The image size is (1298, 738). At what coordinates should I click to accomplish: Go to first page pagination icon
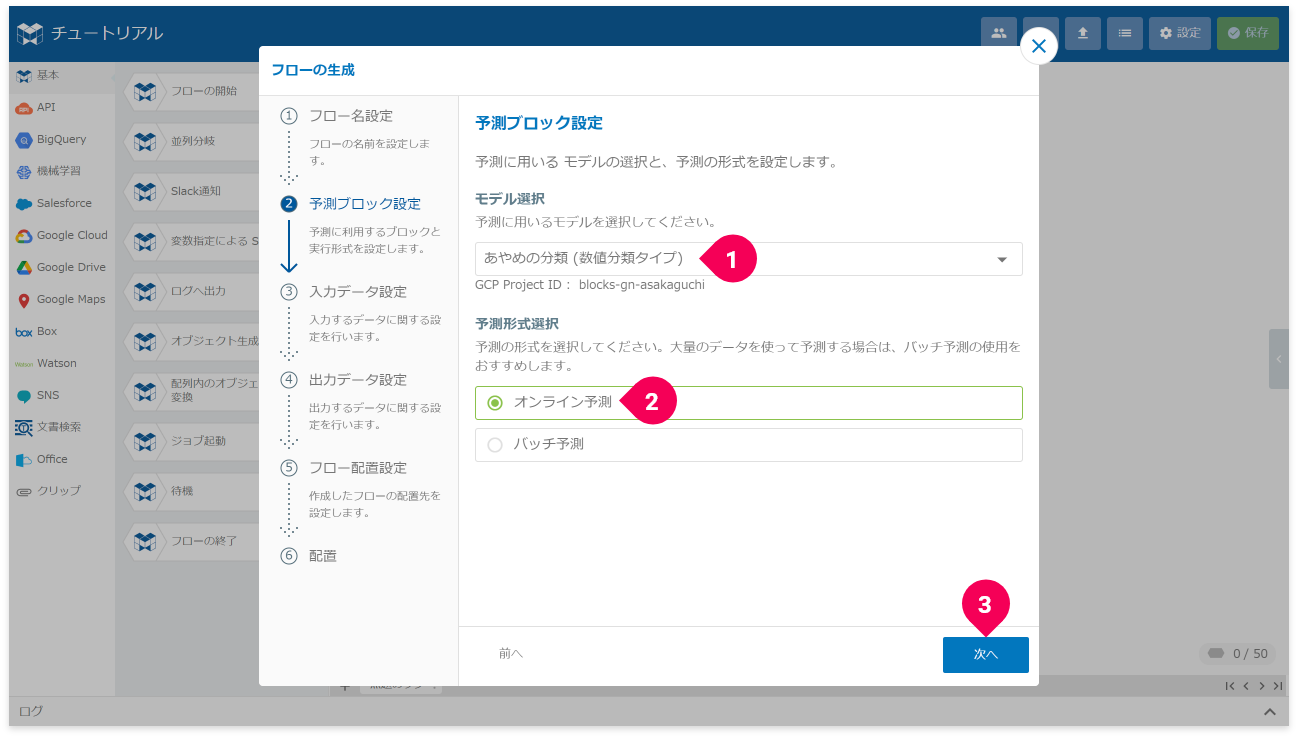point(1230,686)
